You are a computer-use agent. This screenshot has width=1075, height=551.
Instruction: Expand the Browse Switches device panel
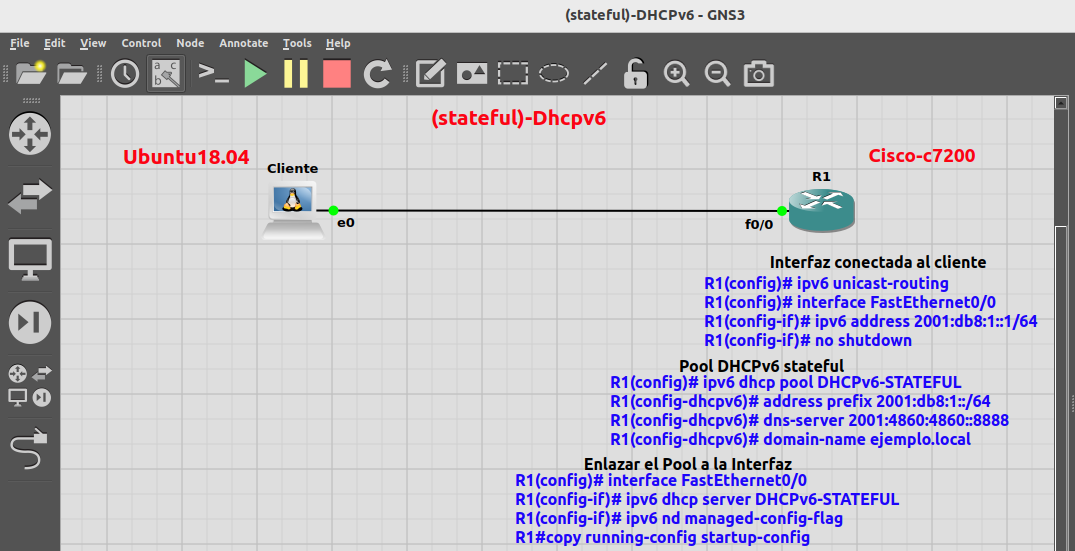(x=30, y=197)
